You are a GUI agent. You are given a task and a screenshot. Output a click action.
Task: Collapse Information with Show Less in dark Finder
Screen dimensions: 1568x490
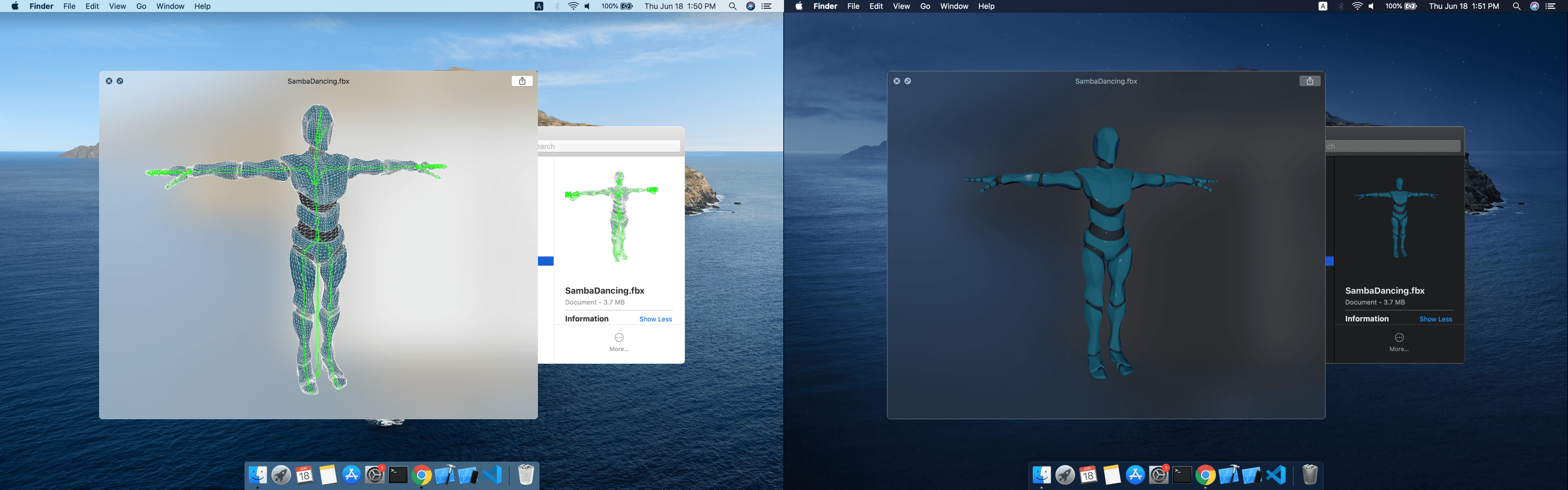[x=1435, y=319]
